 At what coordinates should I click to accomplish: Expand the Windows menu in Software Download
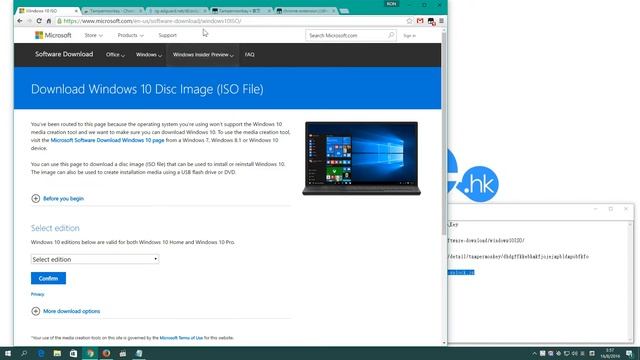pos(149,55)
